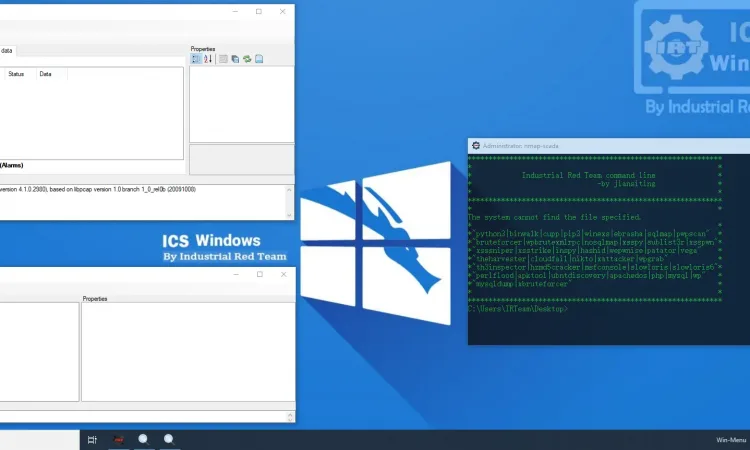Open the magnifier app beside the red icon
Viewport: 750px width, 450px height.
tap(143, 439)
